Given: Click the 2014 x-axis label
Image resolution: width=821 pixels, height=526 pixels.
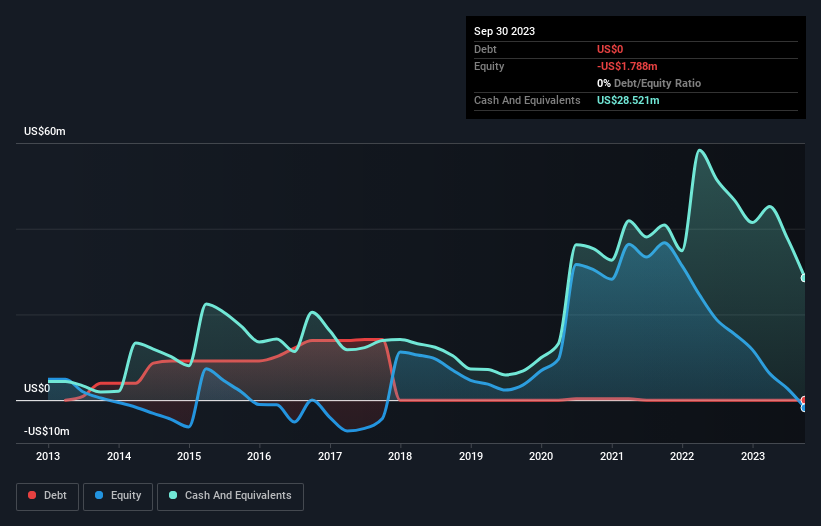Looking at the screenshot, I should click(x=119, y=456).
